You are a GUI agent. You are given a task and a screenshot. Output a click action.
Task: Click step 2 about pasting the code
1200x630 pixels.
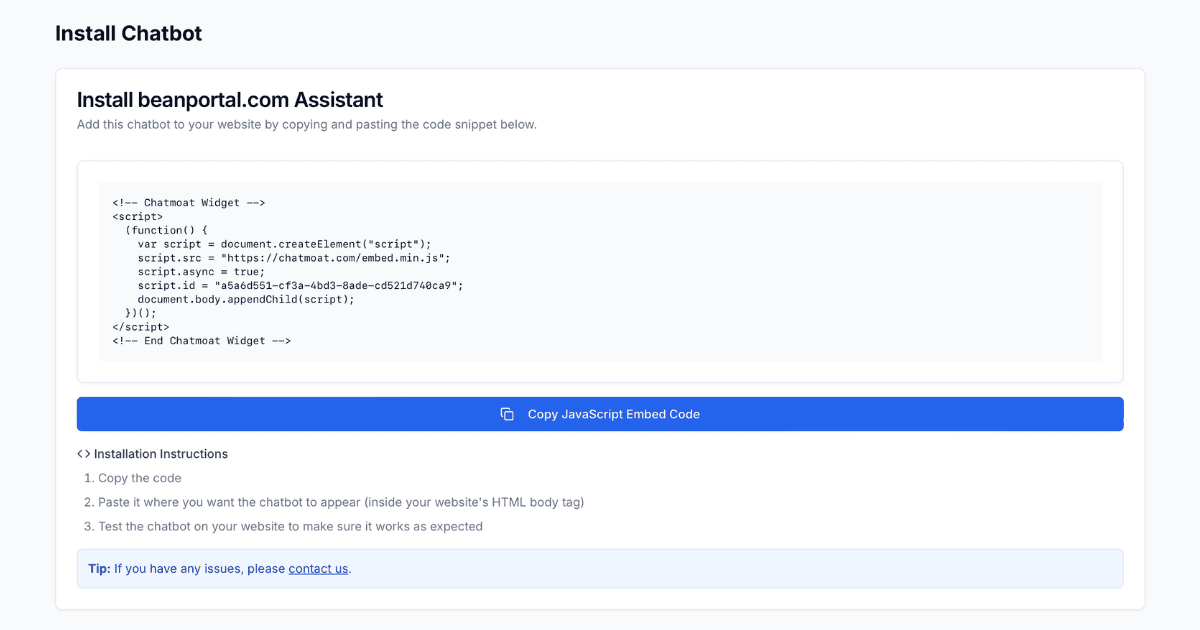click(x=340, y=502)
